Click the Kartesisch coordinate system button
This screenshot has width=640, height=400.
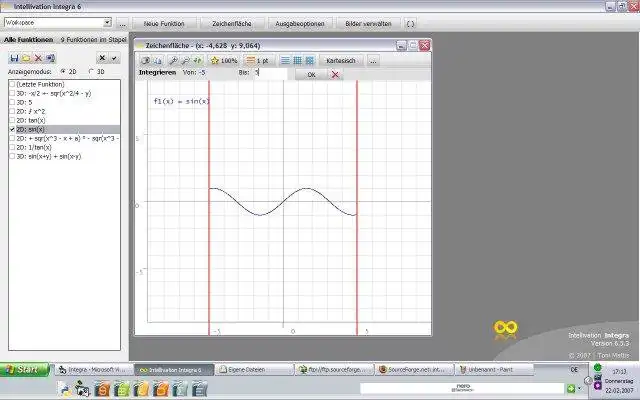pyautogui.click(x=340, y=60)
